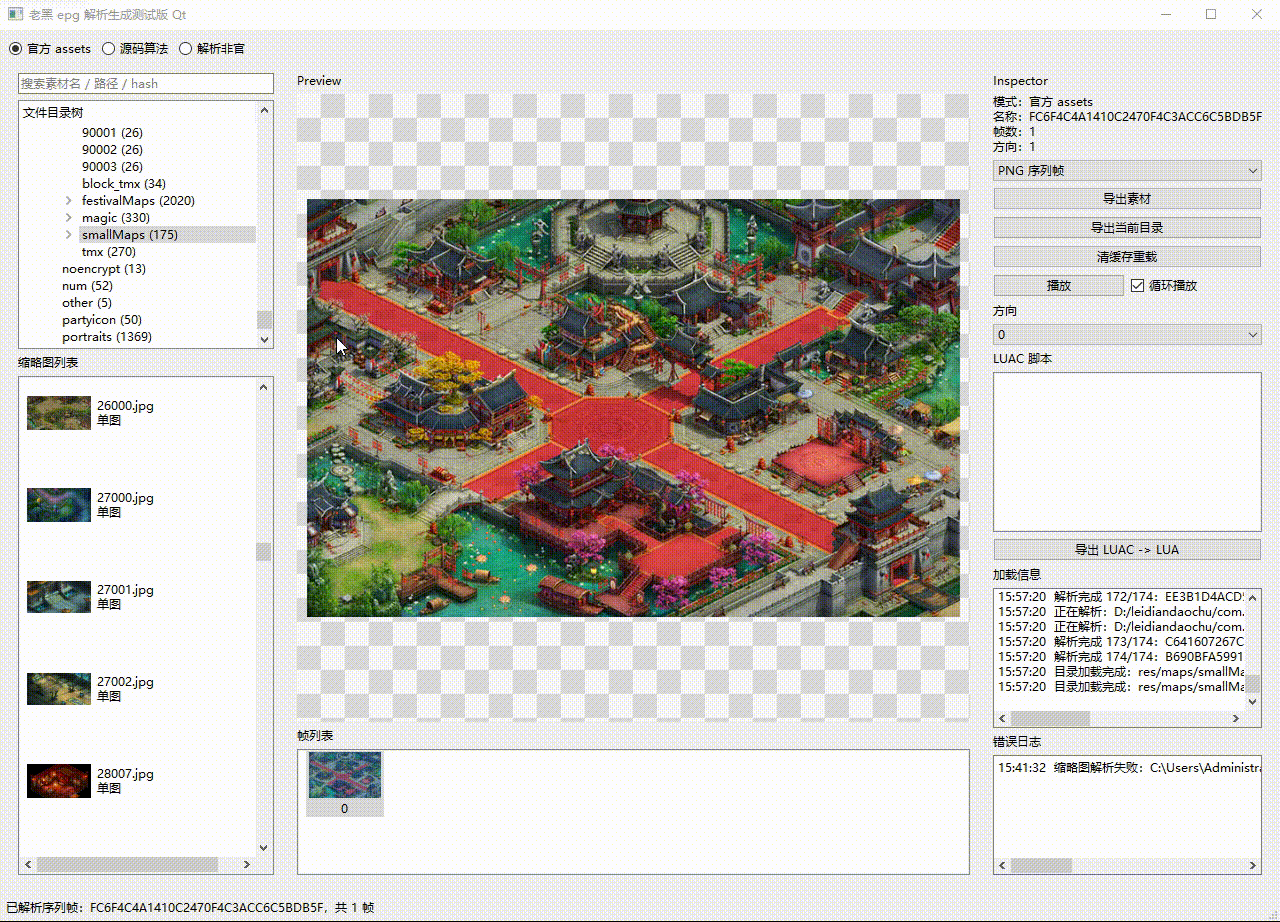Click the 已解析序列帧 status bar message

point(190,908)
